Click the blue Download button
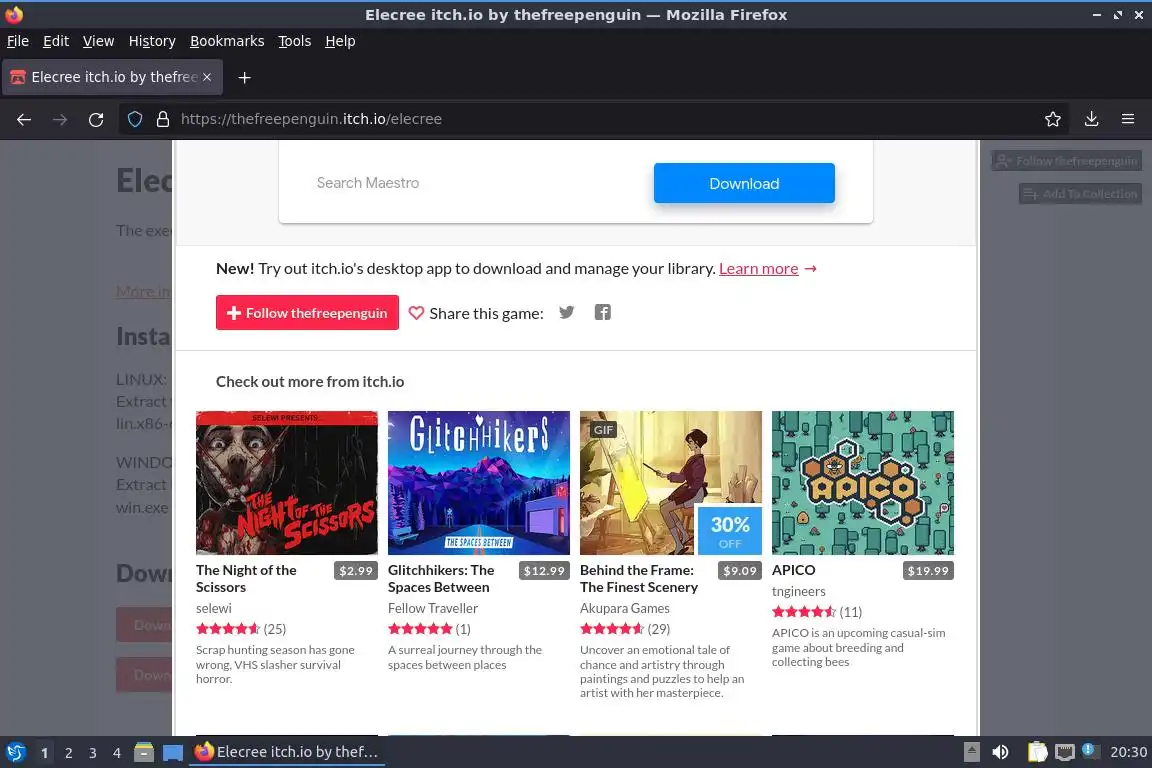Screen dimensions: 1152x768 pyautogui.click(x=744, y=183)
